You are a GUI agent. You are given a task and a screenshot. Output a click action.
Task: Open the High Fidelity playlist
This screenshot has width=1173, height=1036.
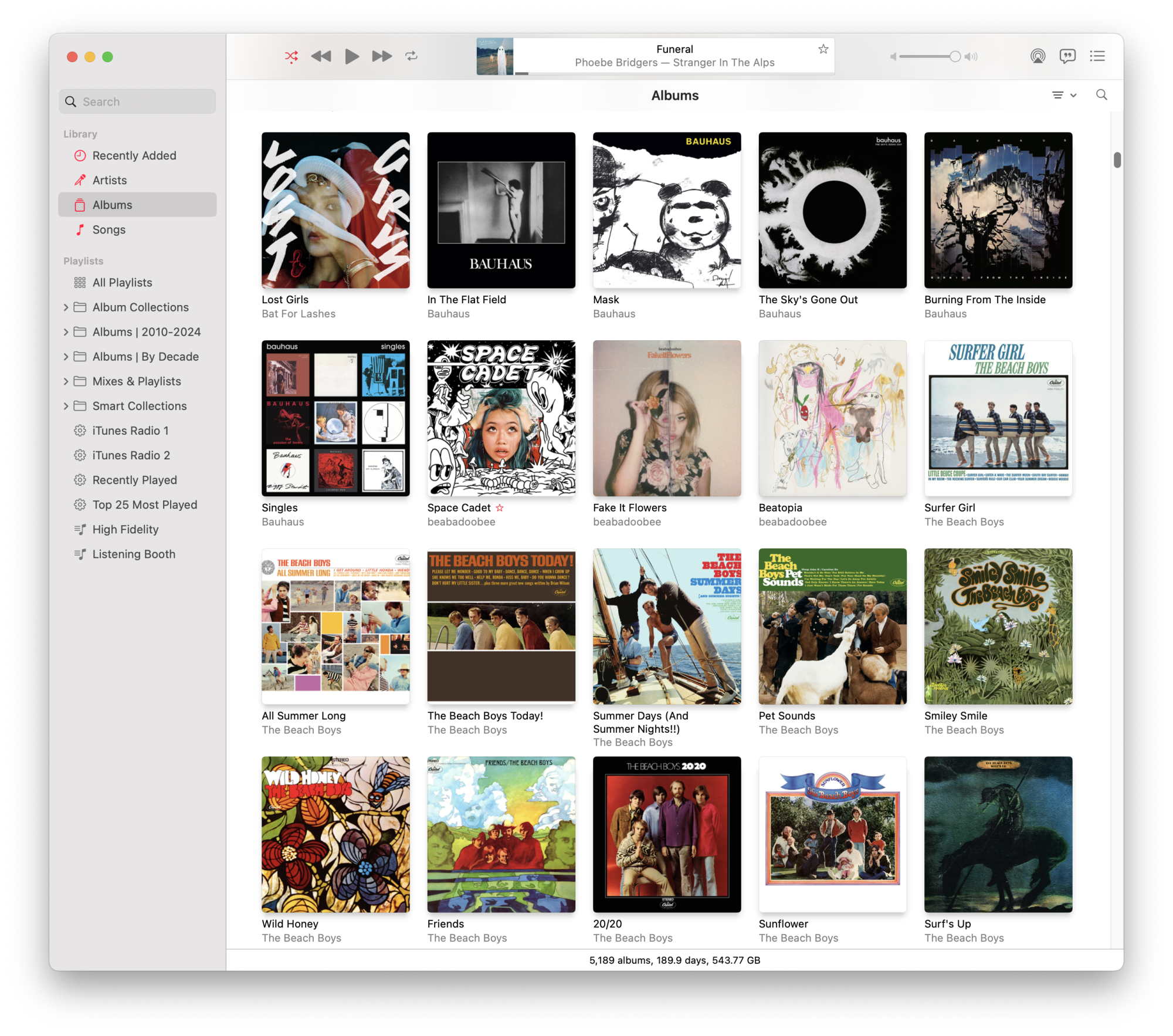[x=126, y=529]
